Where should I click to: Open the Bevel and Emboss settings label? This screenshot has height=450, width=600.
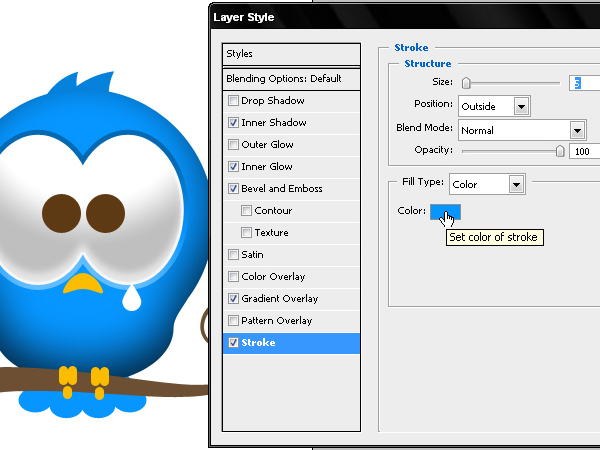pyautogui.click(x=282, y=189)
